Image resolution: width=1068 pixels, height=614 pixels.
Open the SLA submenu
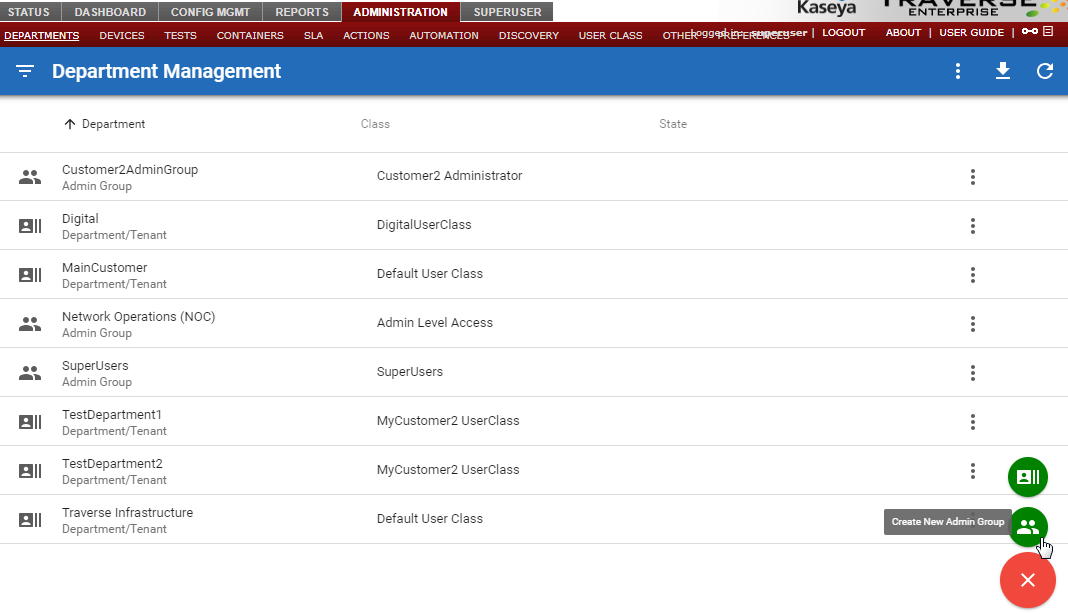pos(313,35)
